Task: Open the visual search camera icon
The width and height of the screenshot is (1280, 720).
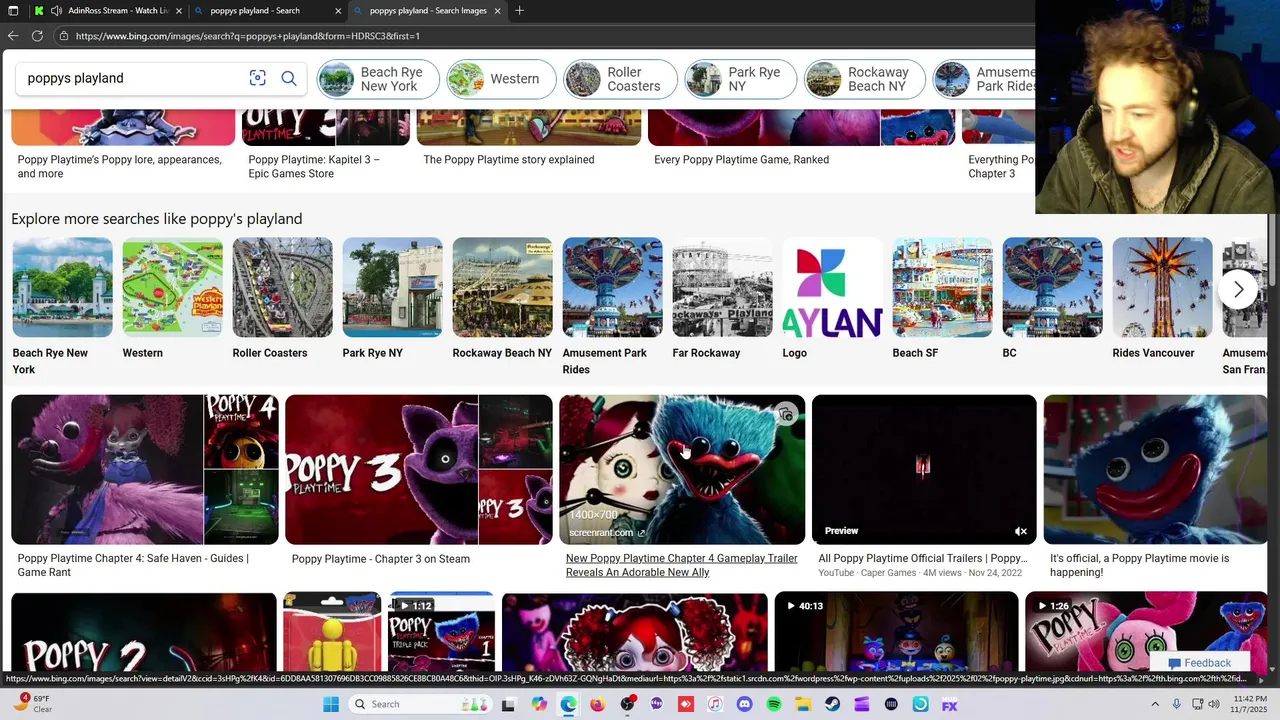Action: click(x=257, y=78)
